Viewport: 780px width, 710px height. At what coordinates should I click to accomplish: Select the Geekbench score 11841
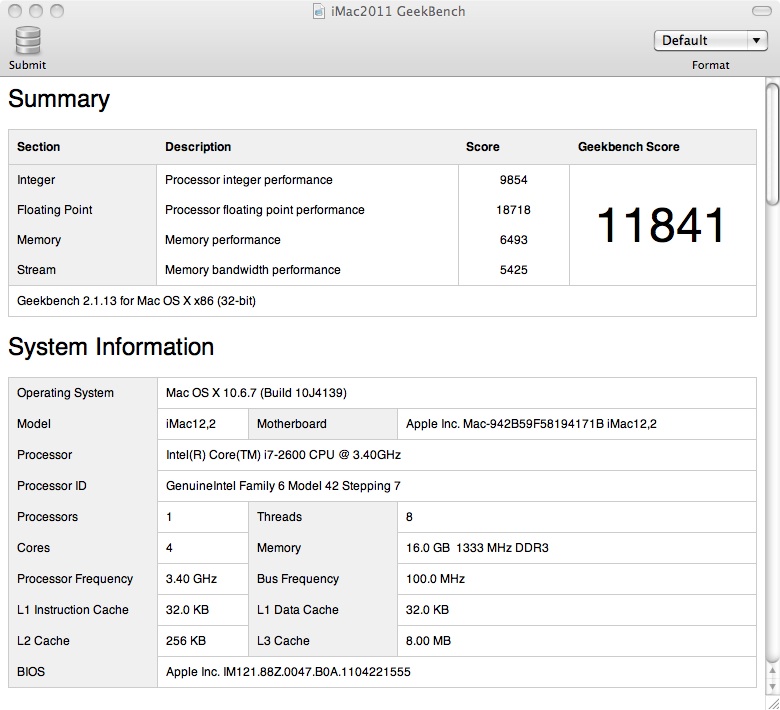coord(661,225)
